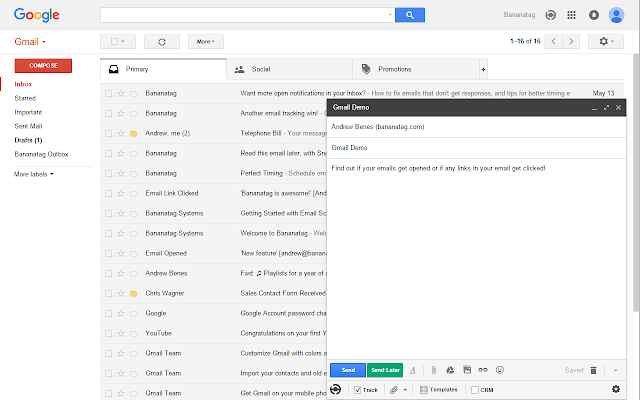Open the Sent Mail folder
The height and width of the screenshot is (400, 640).
[28, 126]
